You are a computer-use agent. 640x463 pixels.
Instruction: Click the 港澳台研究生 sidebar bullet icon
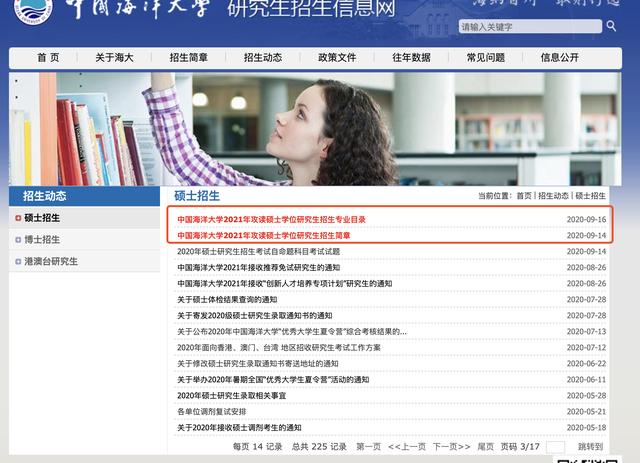[18, 261]
